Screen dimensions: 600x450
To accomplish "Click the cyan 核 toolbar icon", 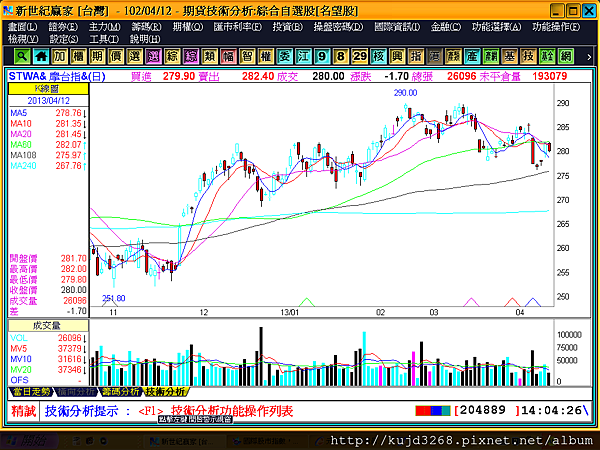I will [378, 57].
